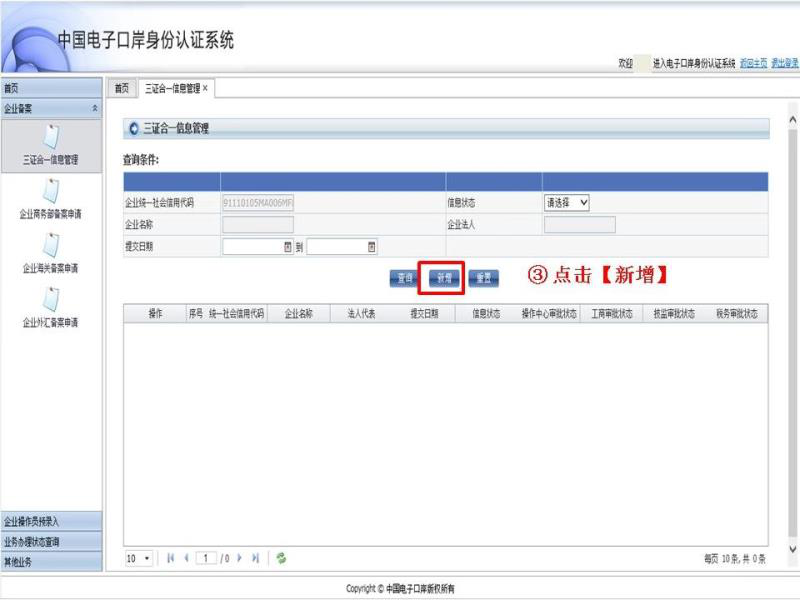Open 企业海关备案申请 sidebar icon
The height and width of the screenshot is (600, 800).
50,245
